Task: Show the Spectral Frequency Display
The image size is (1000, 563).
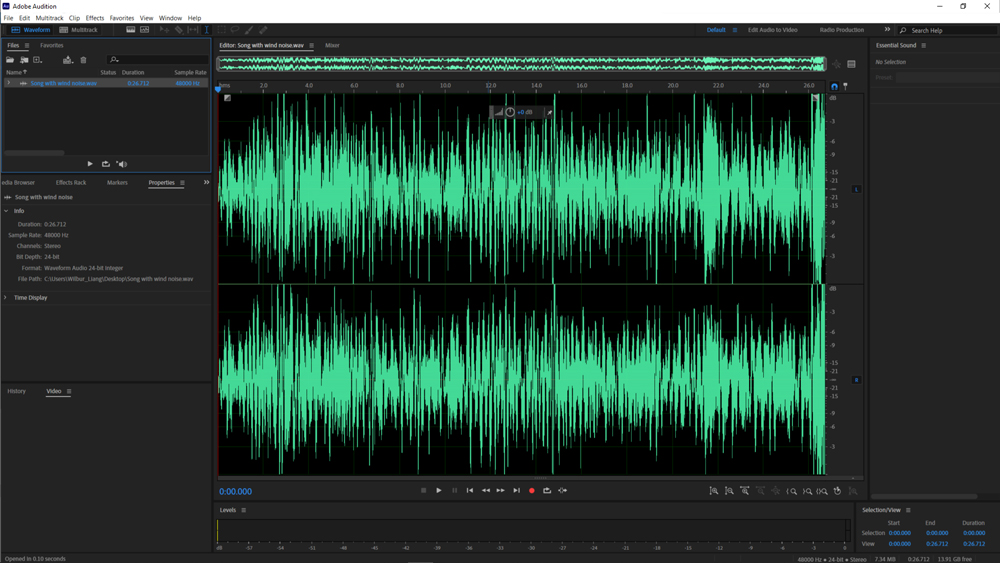Action: pyautogui.click(x=130, y=30)
